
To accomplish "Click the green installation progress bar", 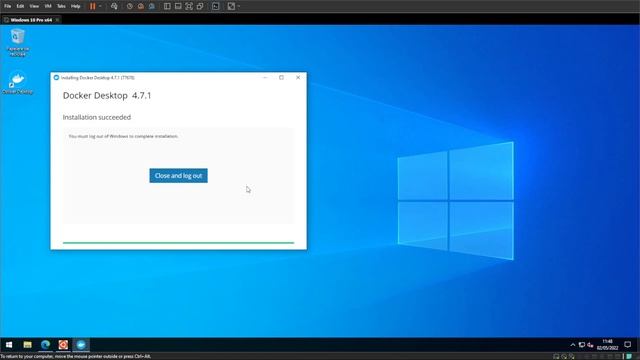I will (178, 243).
